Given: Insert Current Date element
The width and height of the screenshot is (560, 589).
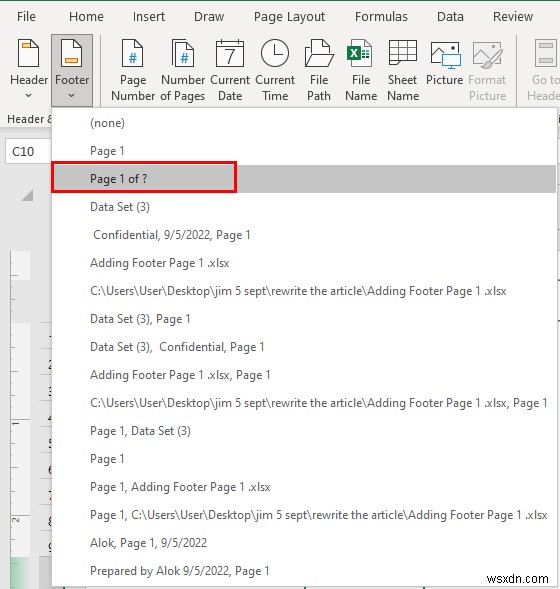Looking at the screenshot, I should click(x=230, y=70).
